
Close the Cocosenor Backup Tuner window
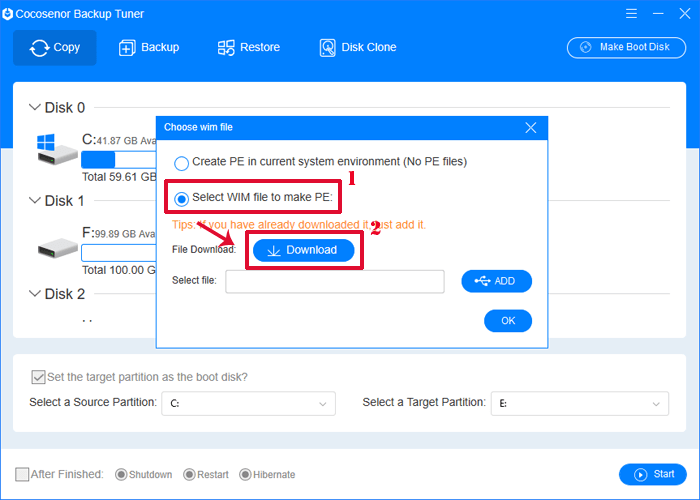coord(685,14)
